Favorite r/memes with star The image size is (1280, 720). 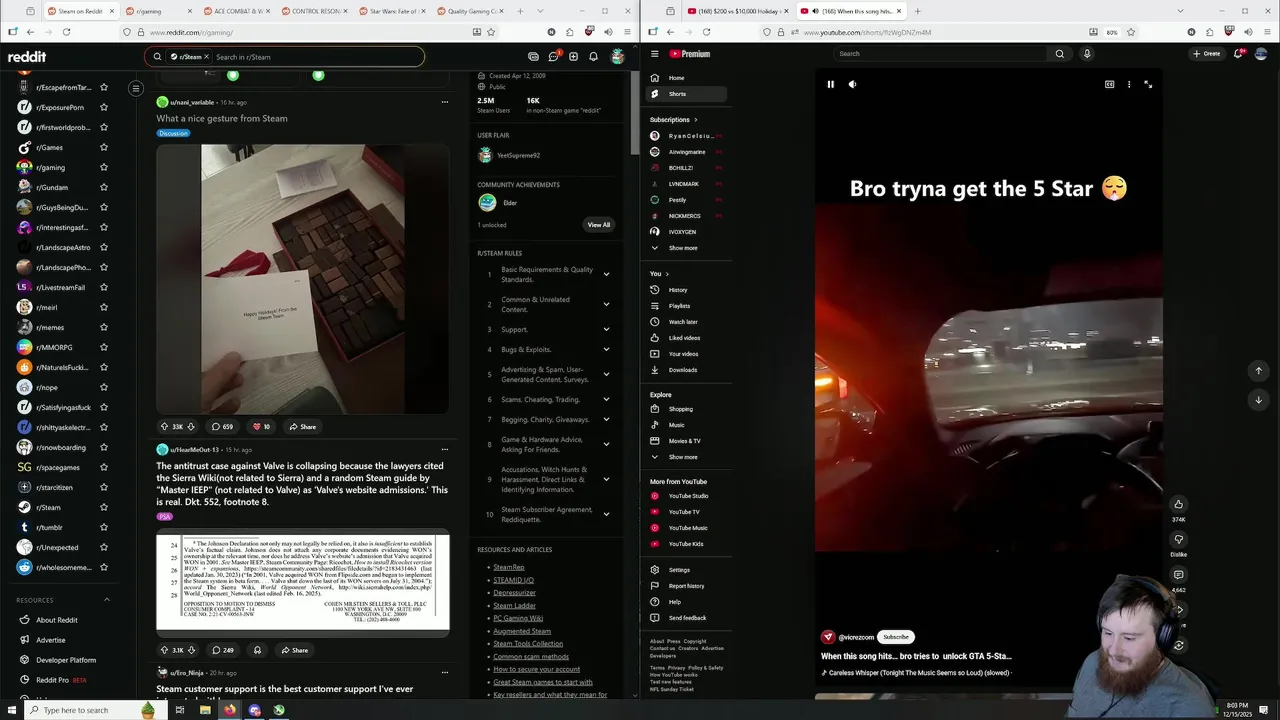point(104,328)
